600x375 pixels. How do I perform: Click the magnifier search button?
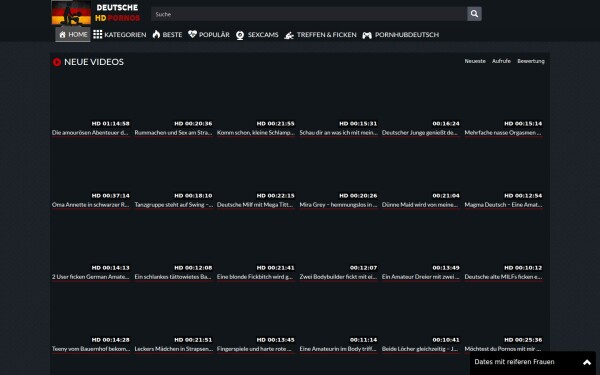474,14
